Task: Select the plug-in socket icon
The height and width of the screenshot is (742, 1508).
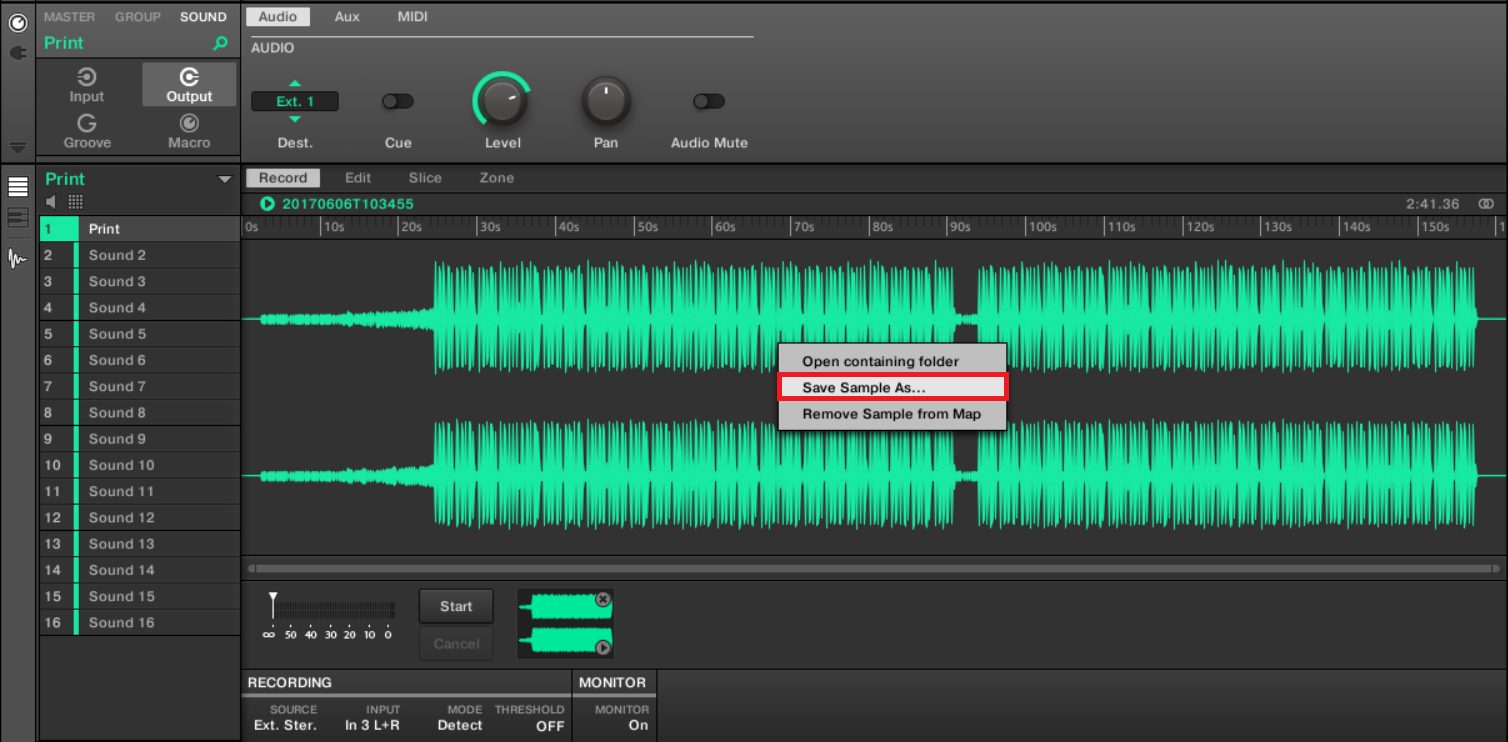Action: pyautogui.click(x=16, y=51)
